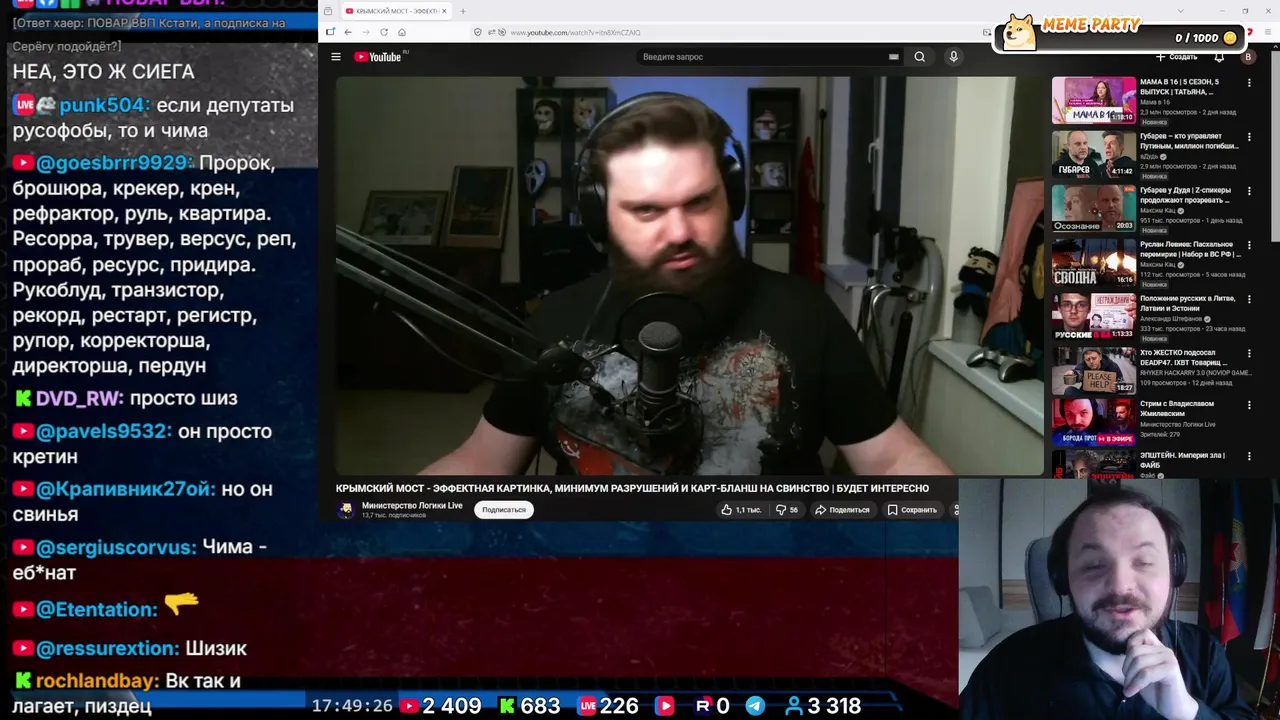Open МАМА В 16 video thumbnail
The image size is (1280, 720).
pyautogui.click(x=1093, y=100)
